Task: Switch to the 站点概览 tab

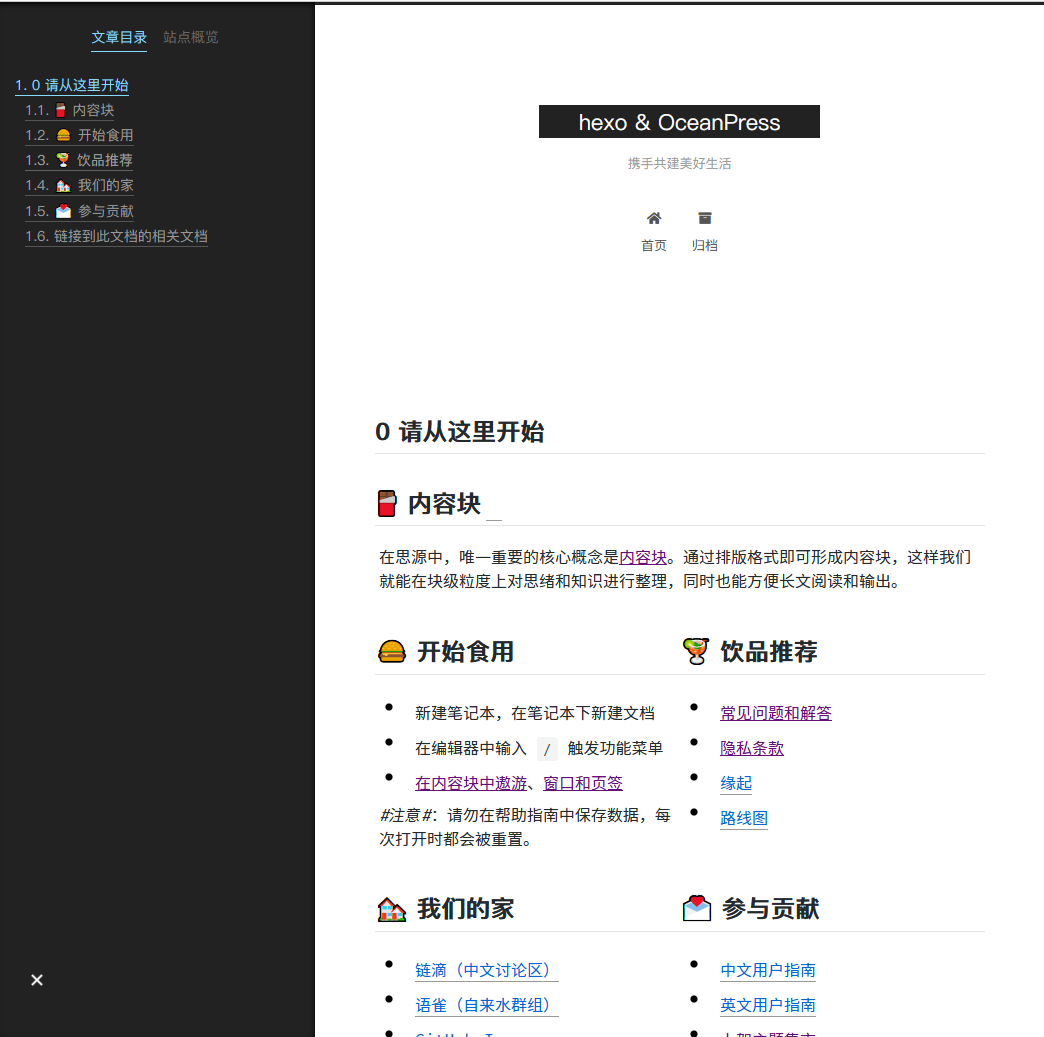Action: pos(191,38)
